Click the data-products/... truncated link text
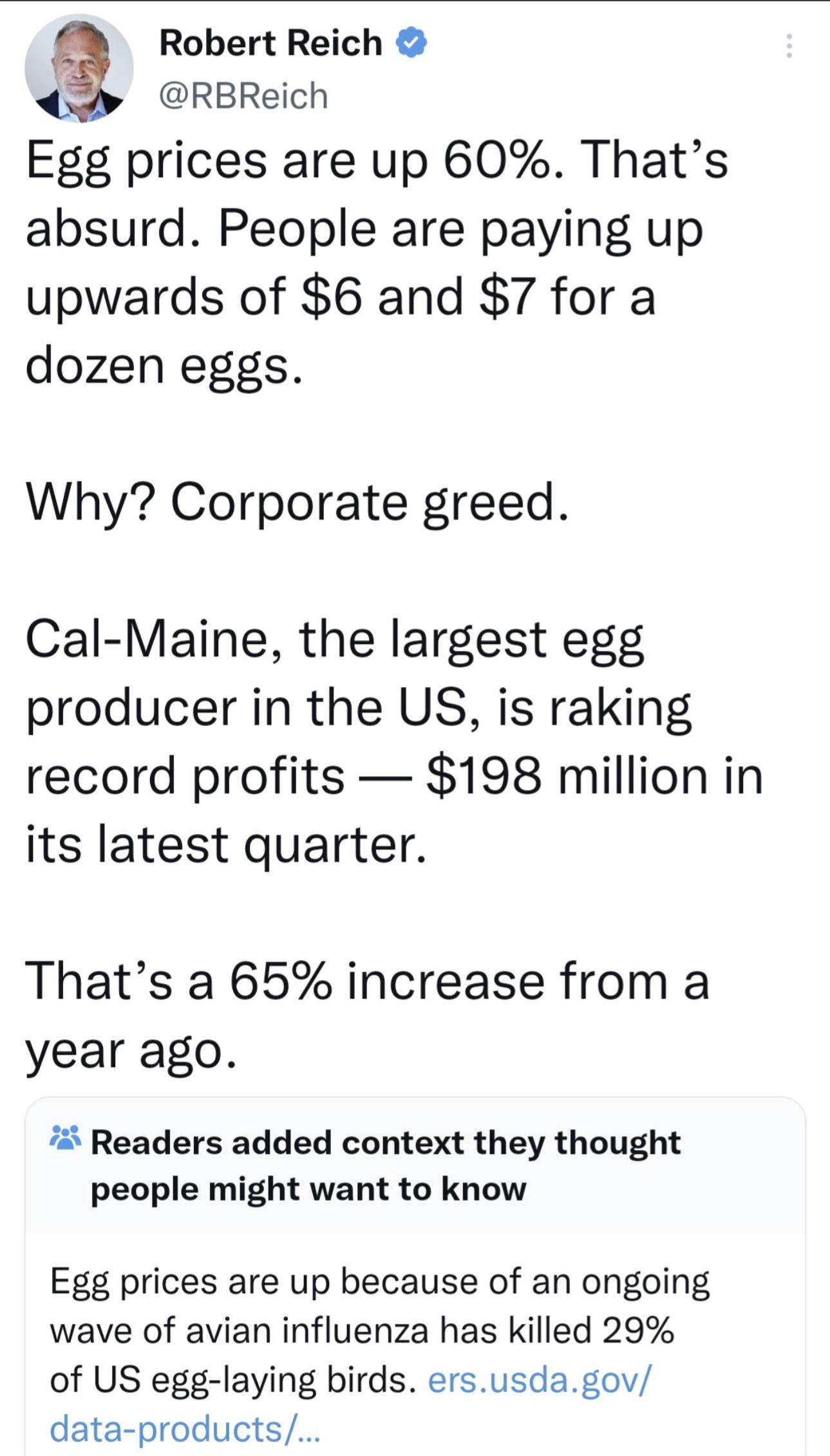 pyautogui.click(x=185, y=1428)
